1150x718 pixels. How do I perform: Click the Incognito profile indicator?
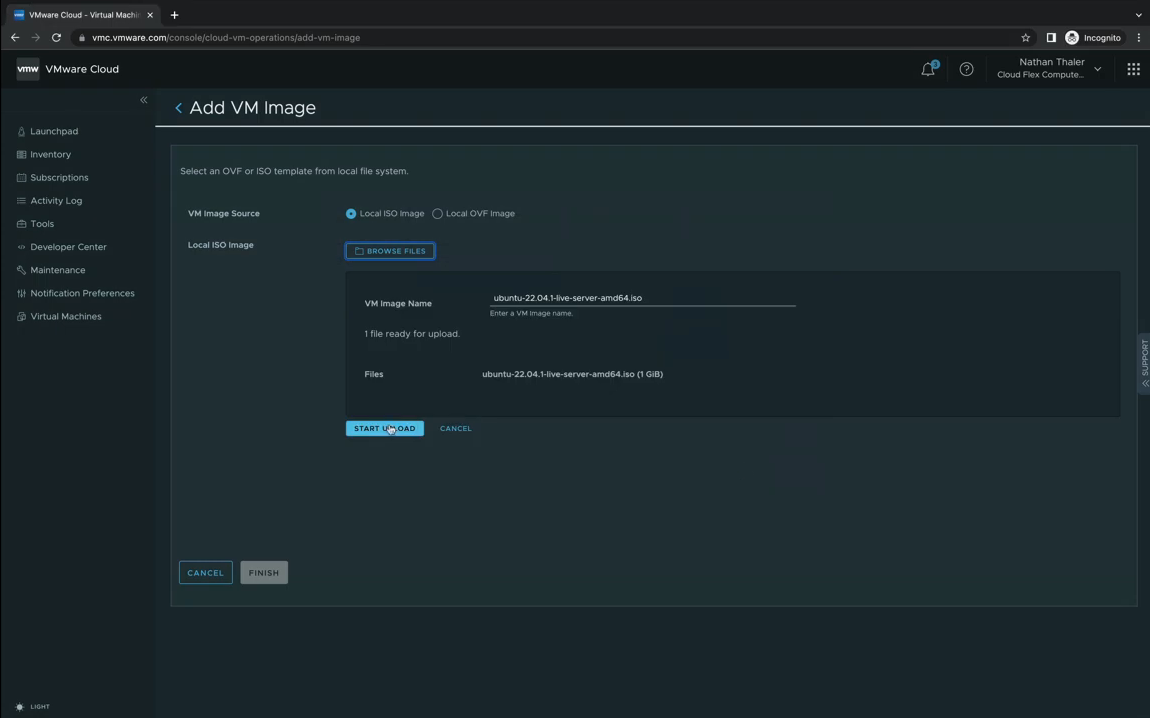click(x=1093, y=37)
